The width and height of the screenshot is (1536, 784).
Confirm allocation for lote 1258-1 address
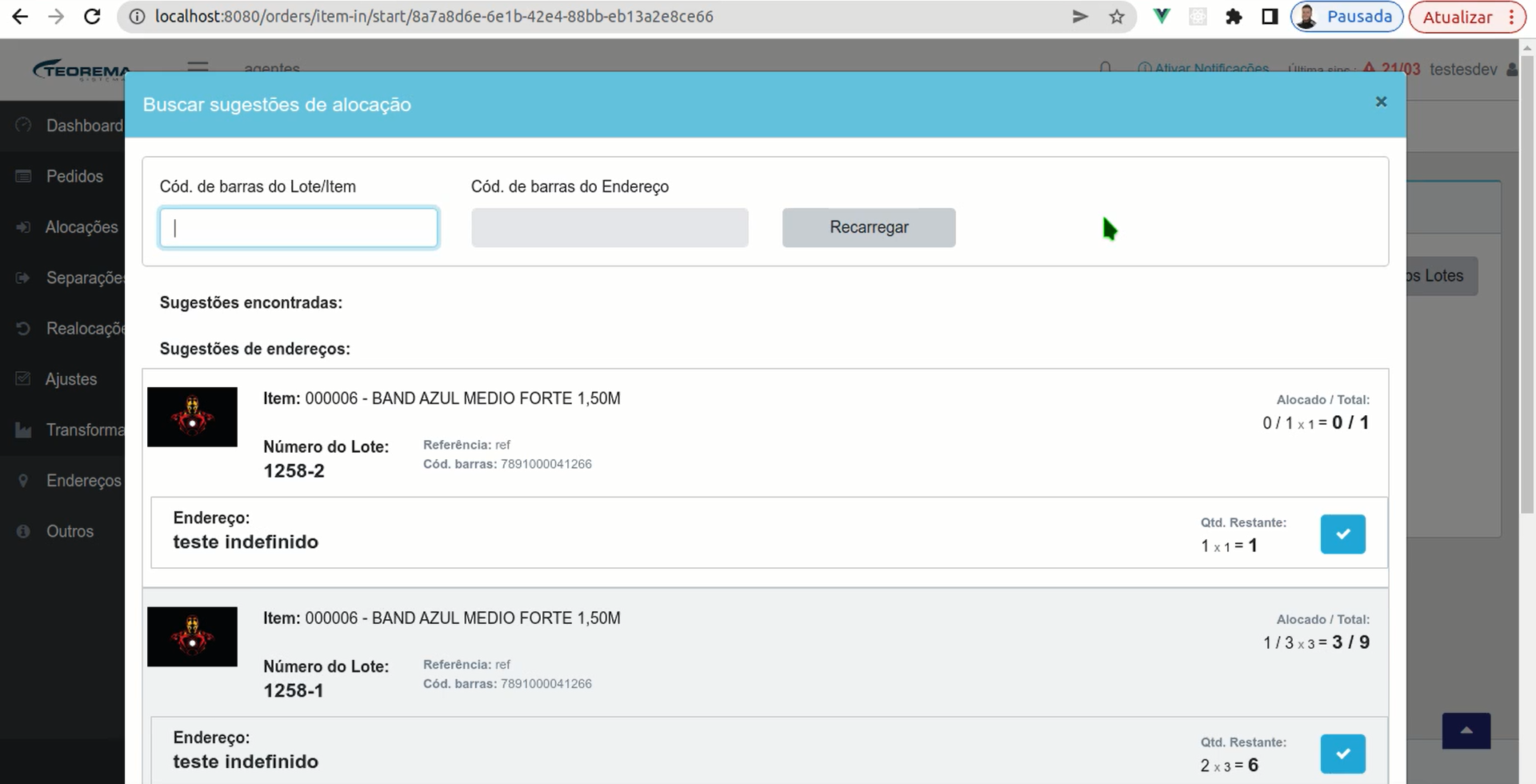(1342, 754)
